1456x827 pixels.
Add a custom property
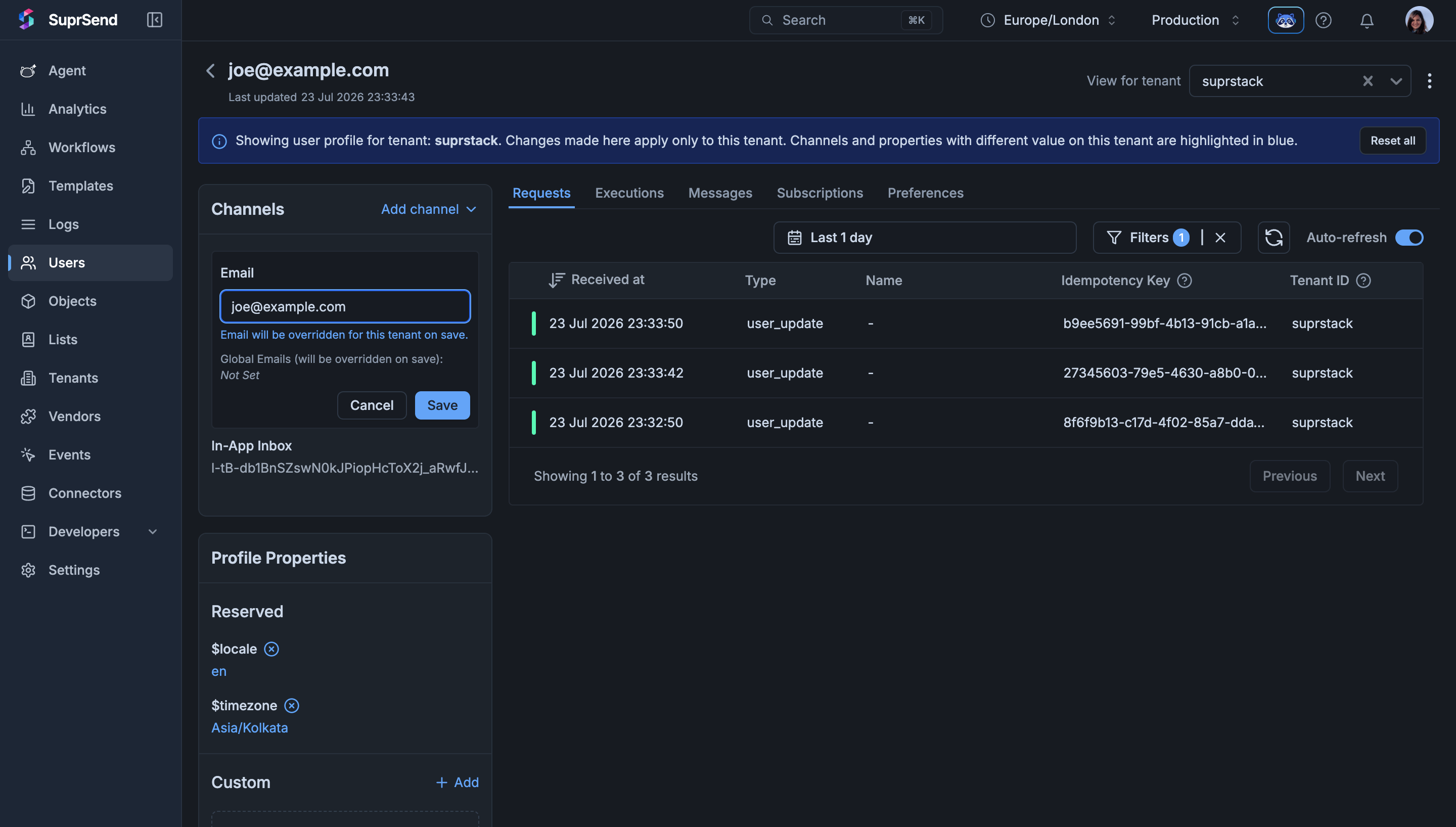click(x=457, y=783)
